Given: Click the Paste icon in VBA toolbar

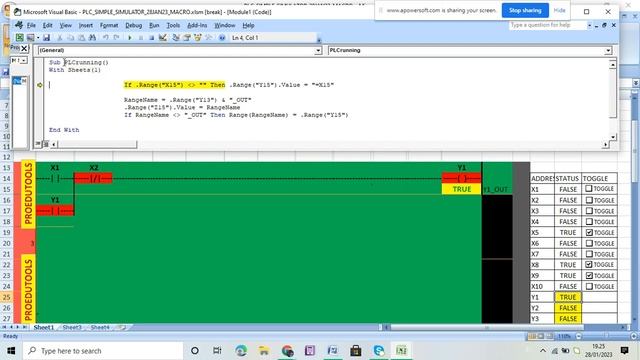Looking at the screenshot, I should click(x=82, y=38).
